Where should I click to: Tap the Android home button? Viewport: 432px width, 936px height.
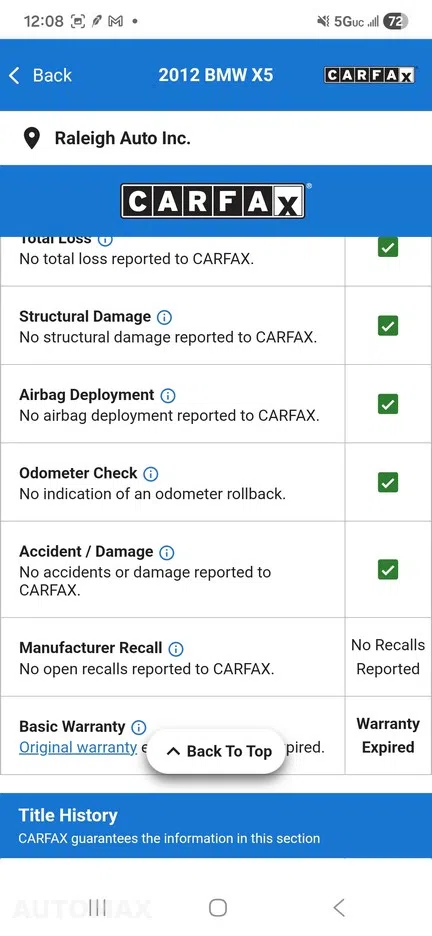click(x=218, y=908)
